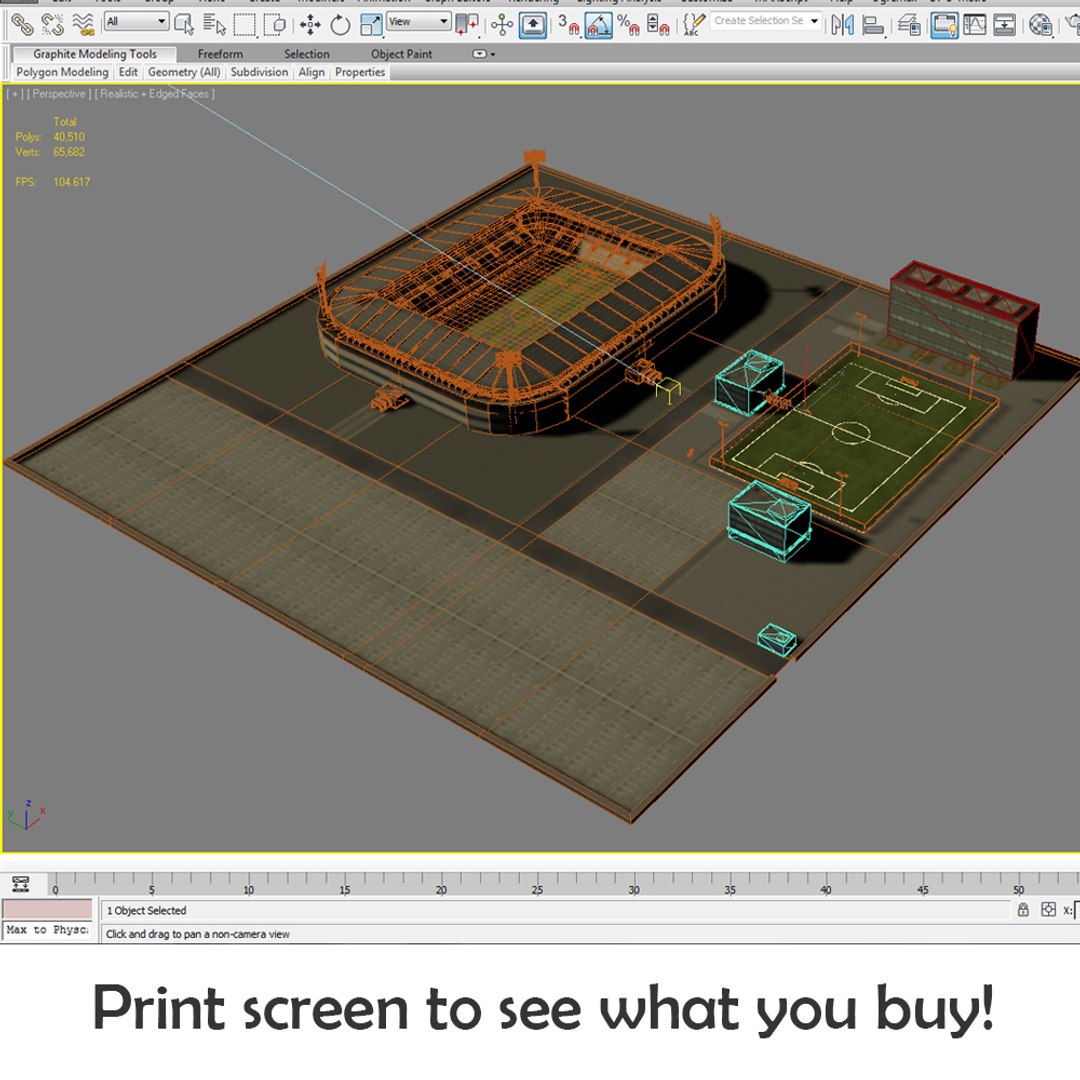Viewport: 1080px width, 1080px height.
Task: Open the selection filter All dropdown
Action: click(136, 21)
